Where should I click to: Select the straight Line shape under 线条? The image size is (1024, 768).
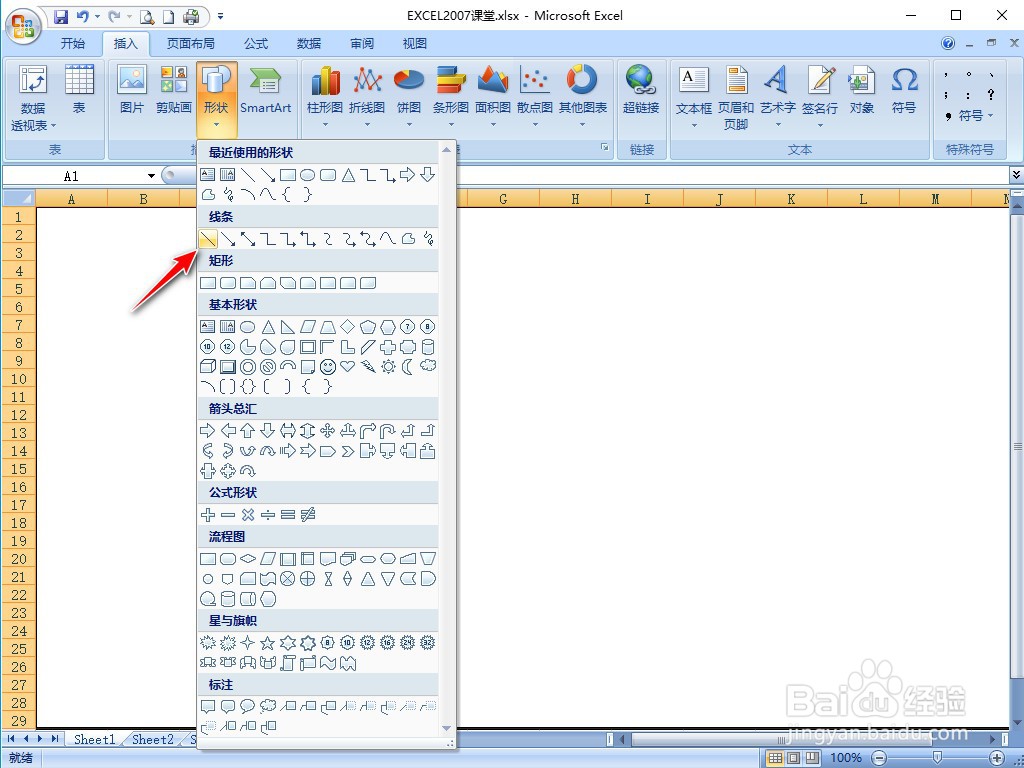(x=208, y=239)
